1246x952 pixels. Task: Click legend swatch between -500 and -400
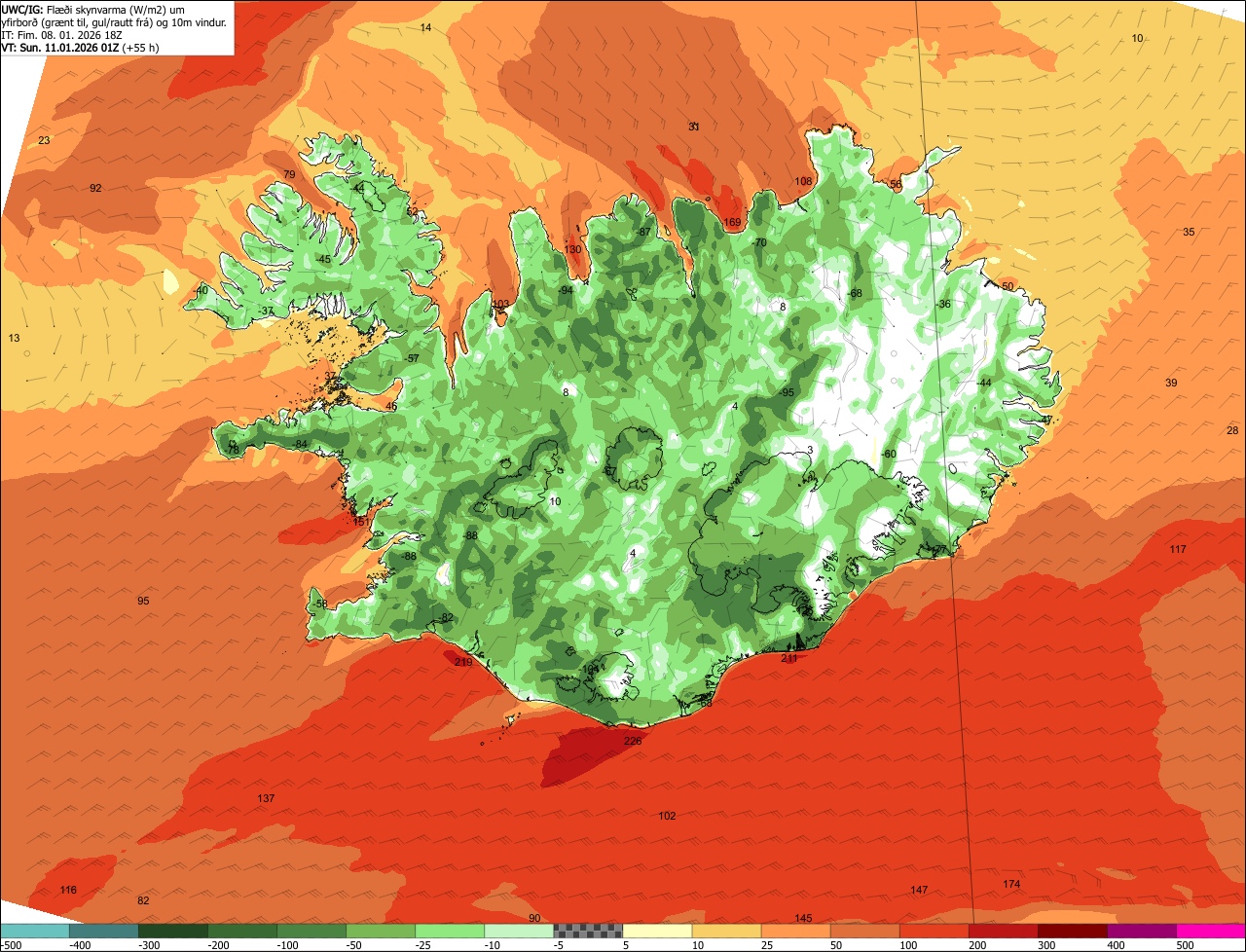tap(35, 931)
